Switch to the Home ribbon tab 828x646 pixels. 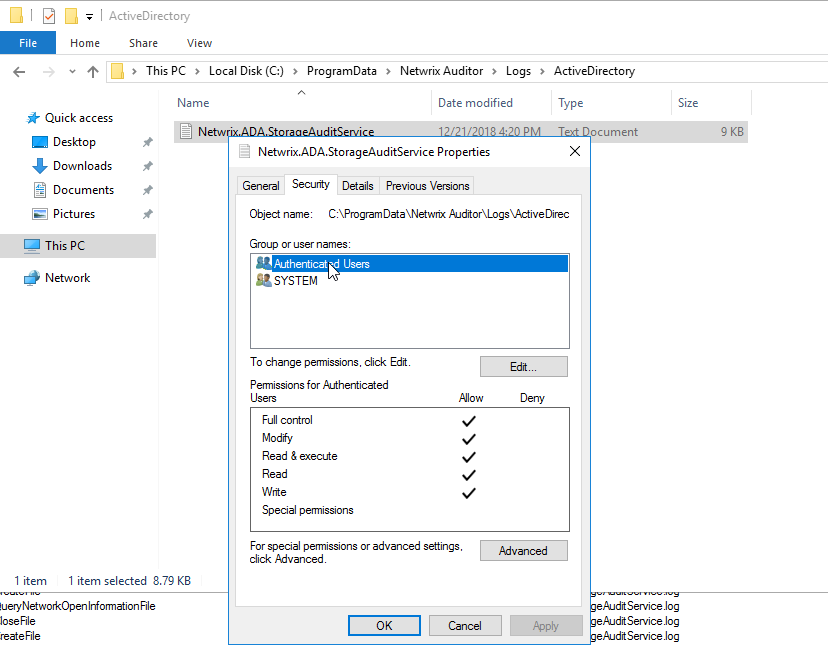coord(84,43)
